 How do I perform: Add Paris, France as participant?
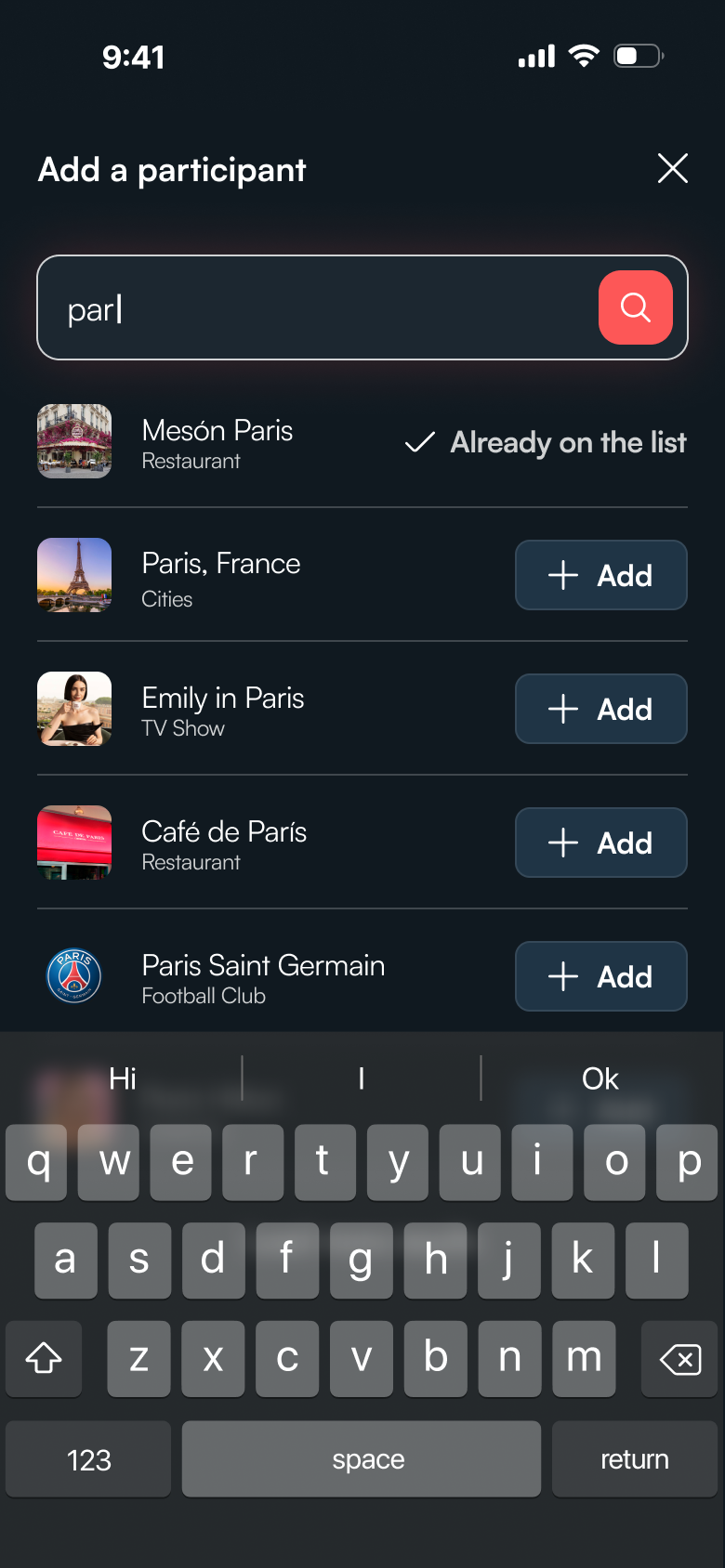[x=601, y=575]
